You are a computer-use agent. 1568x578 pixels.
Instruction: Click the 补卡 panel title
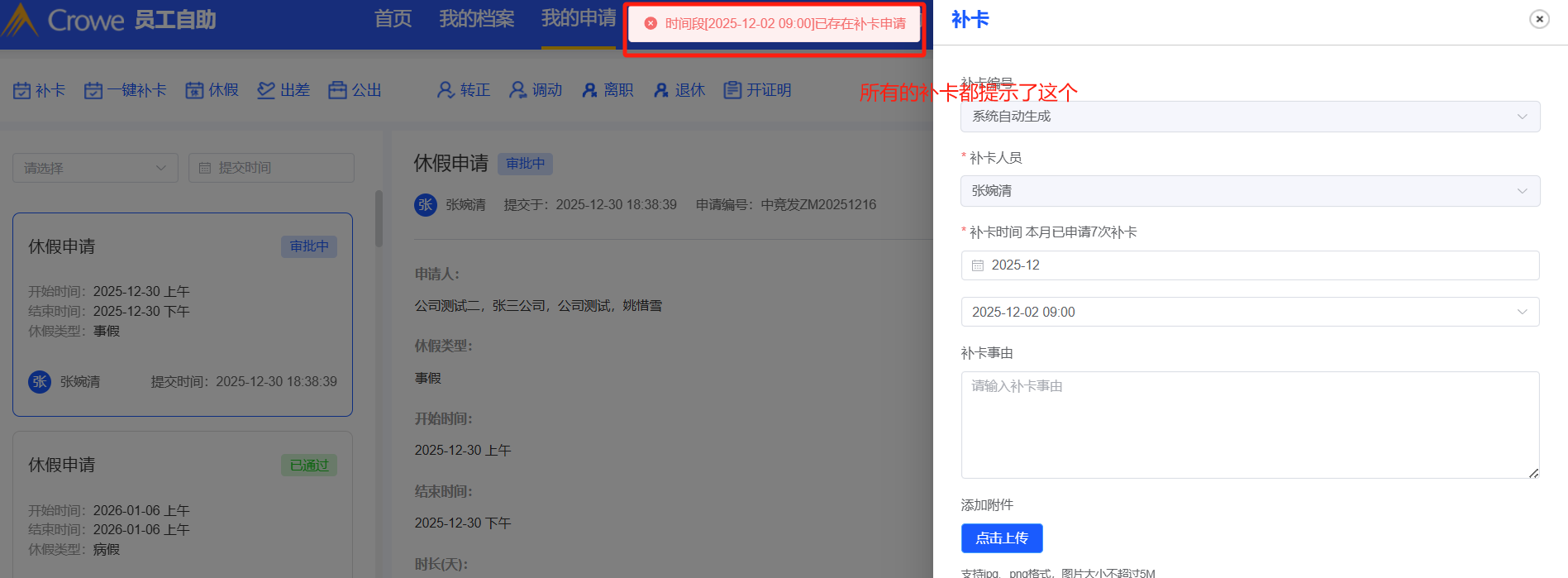coord(970,19)
